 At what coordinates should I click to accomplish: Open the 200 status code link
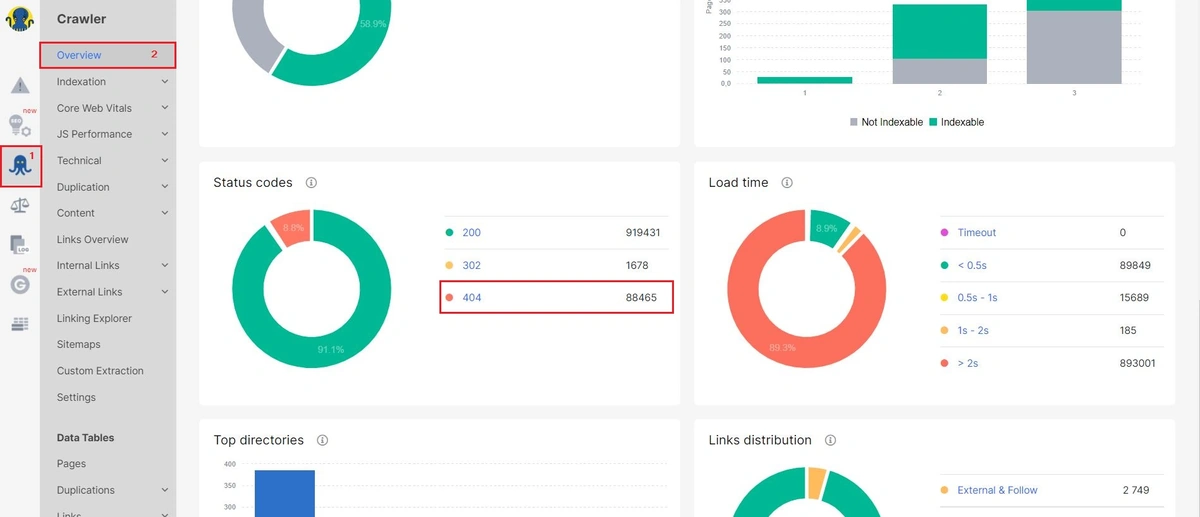pyautogui.click(x=471, y=232)
